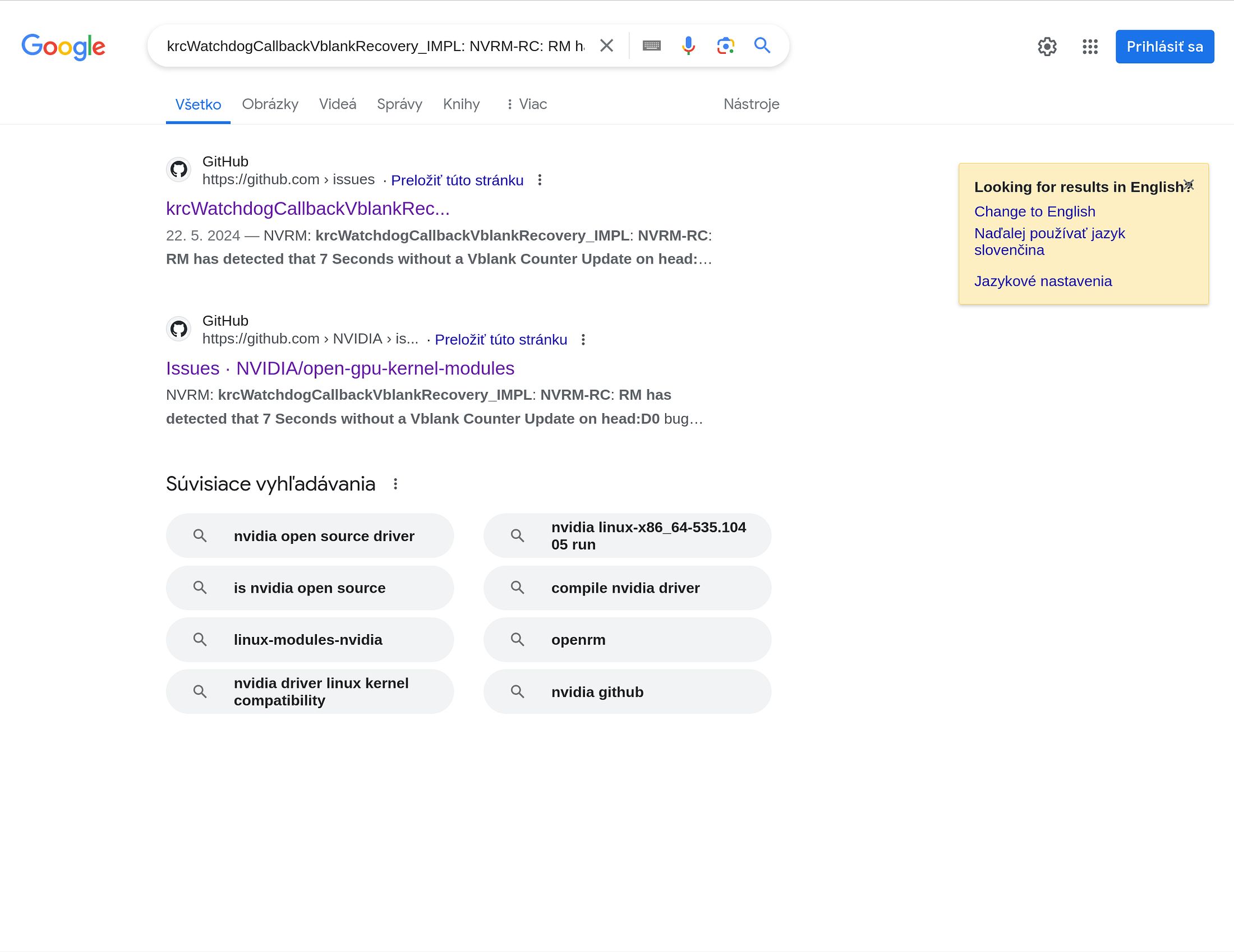Click the blue magnifier search icon
The image size is (1234, 952).
762,46
